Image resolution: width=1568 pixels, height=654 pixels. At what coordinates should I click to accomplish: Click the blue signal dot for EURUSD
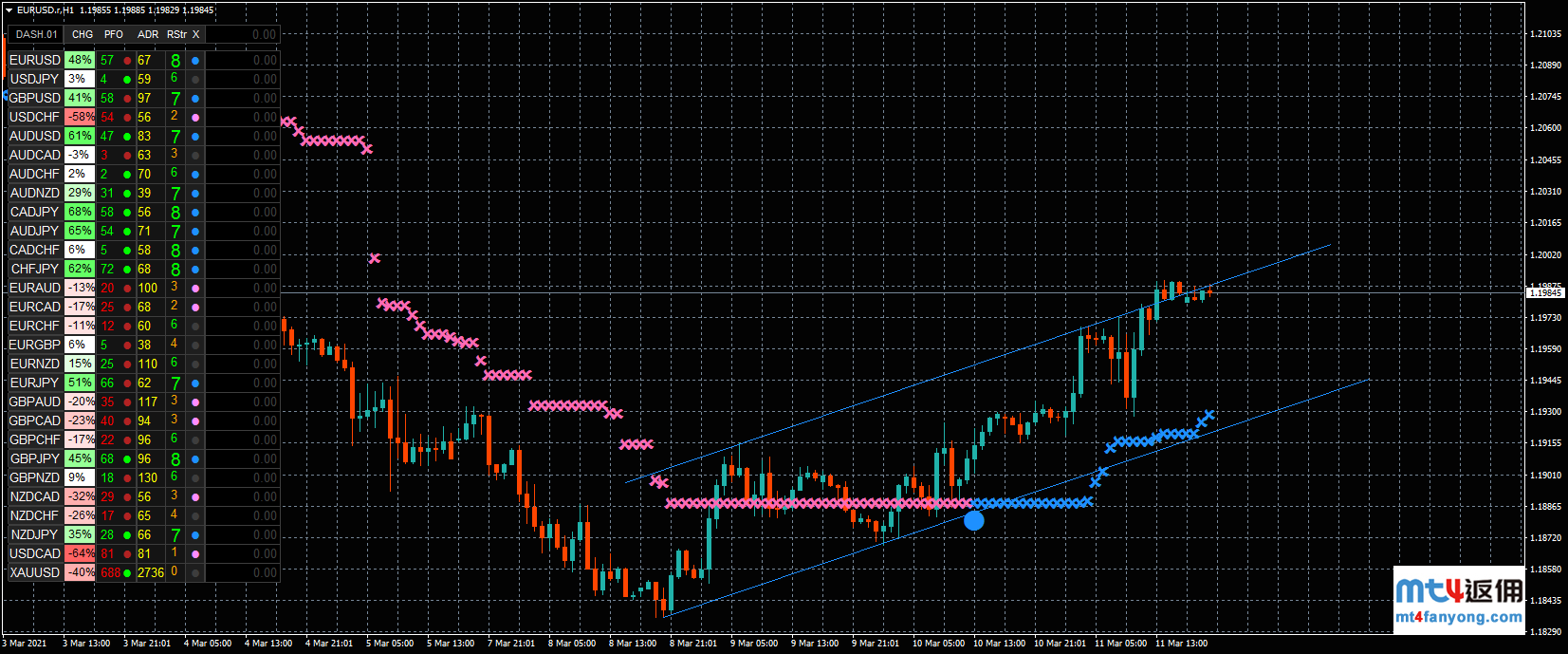195,61
